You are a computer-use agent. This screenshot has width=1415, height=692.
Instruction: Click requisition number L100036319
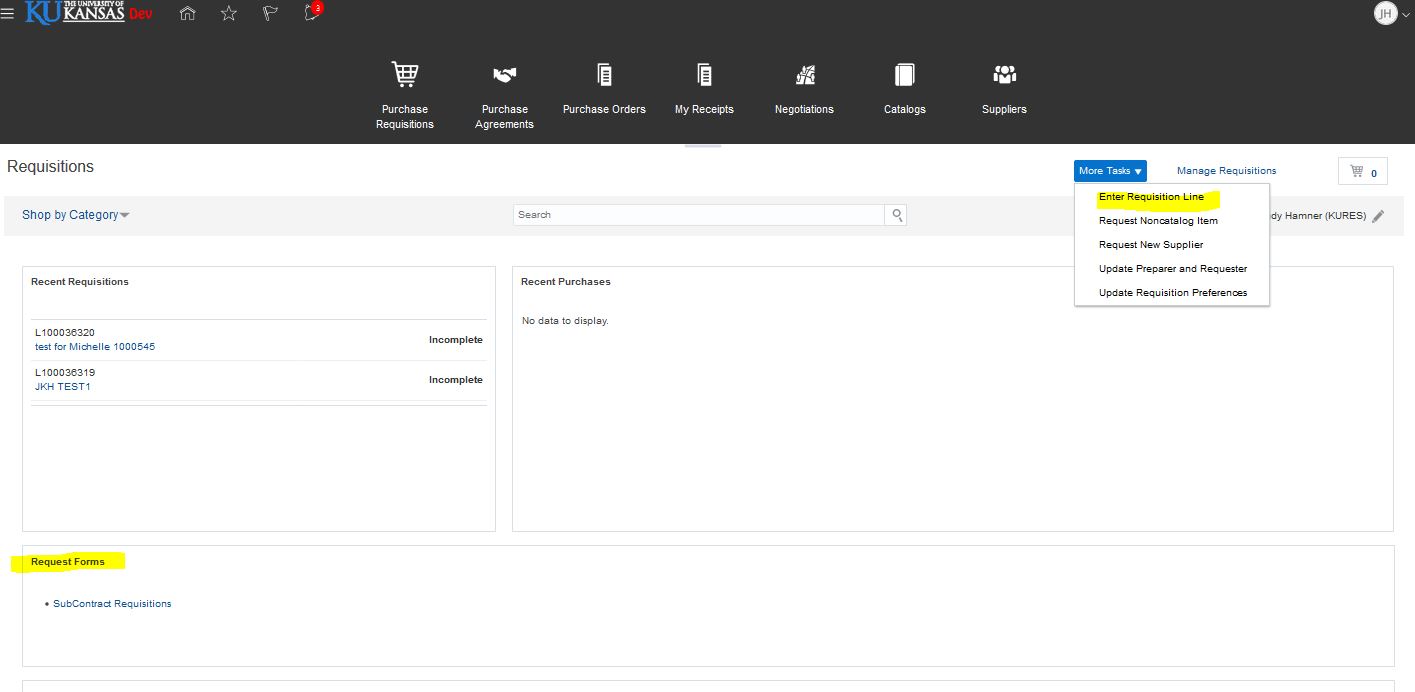coord(65,373)
